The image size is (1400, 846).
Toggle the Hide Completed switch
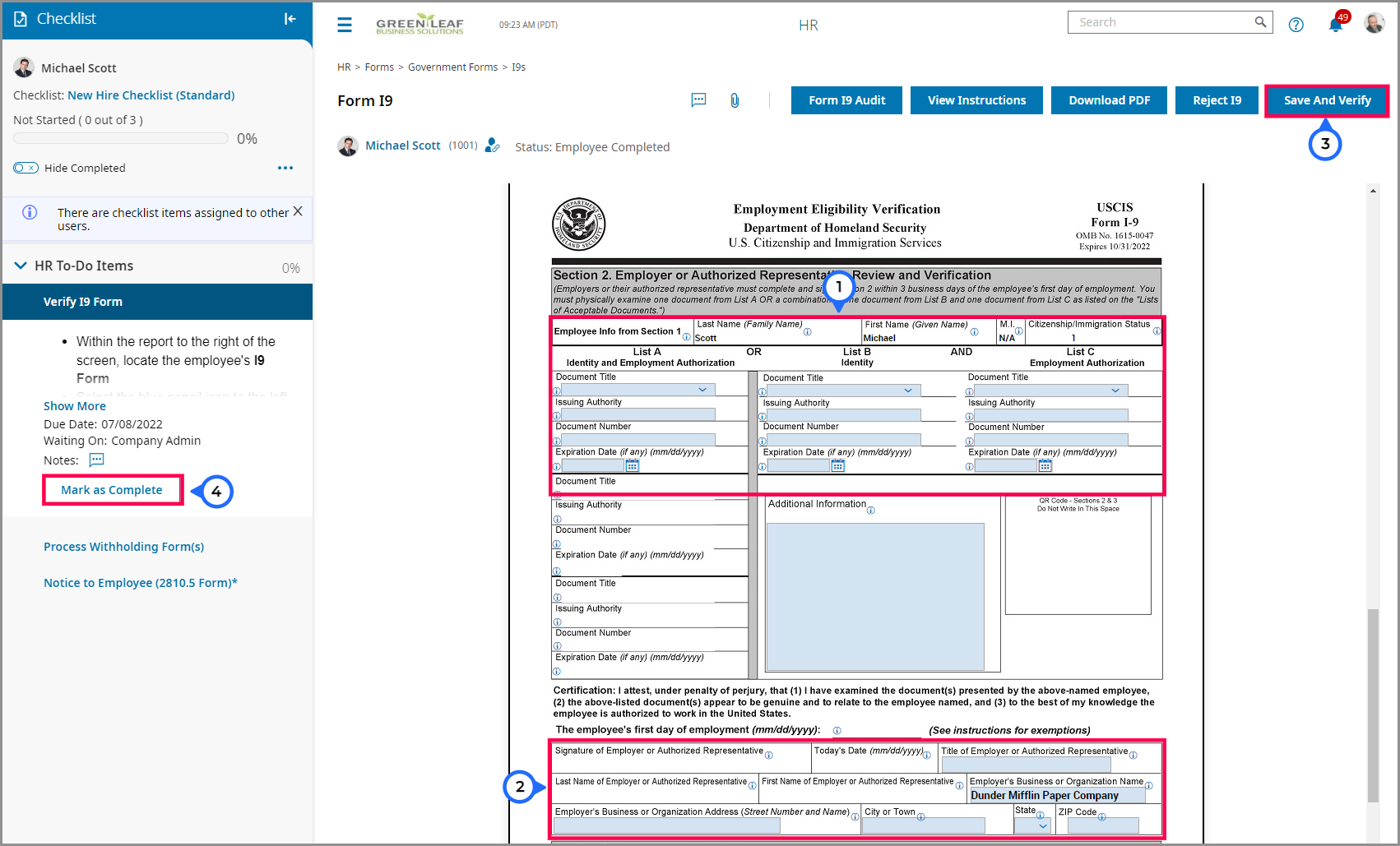pyautogui.click(x=25, y=168)
